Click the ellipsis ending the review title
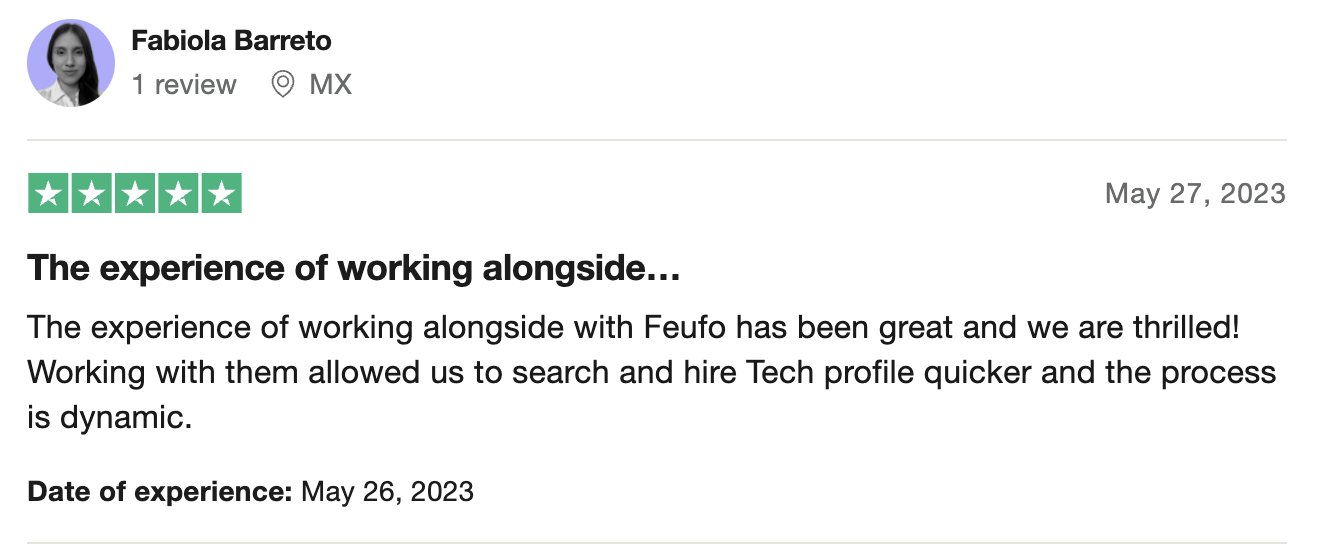Screen dimensions: 1318x544 click(x=666, y=270)
